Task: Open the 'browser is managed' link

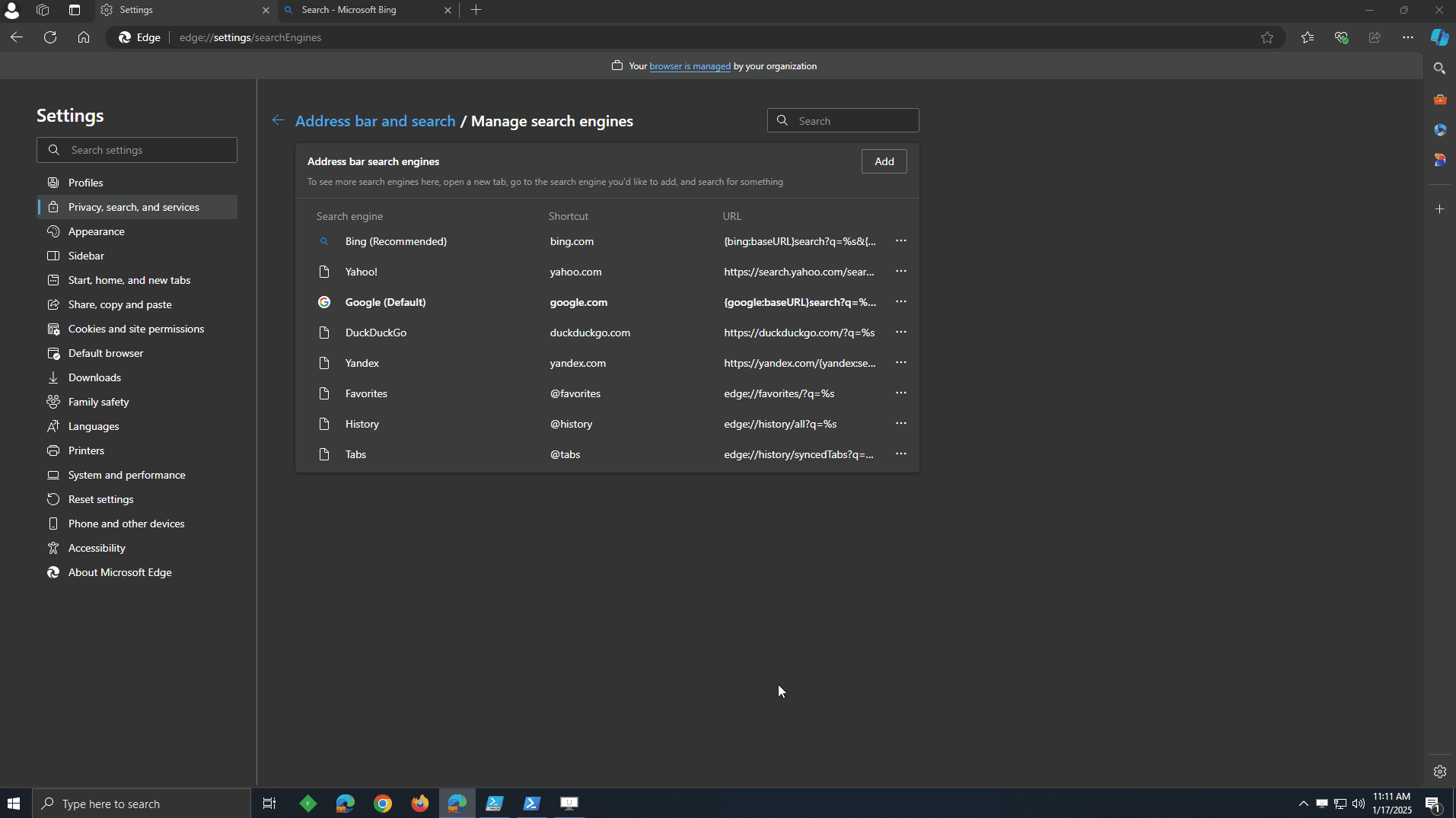Action: (690, 66)
